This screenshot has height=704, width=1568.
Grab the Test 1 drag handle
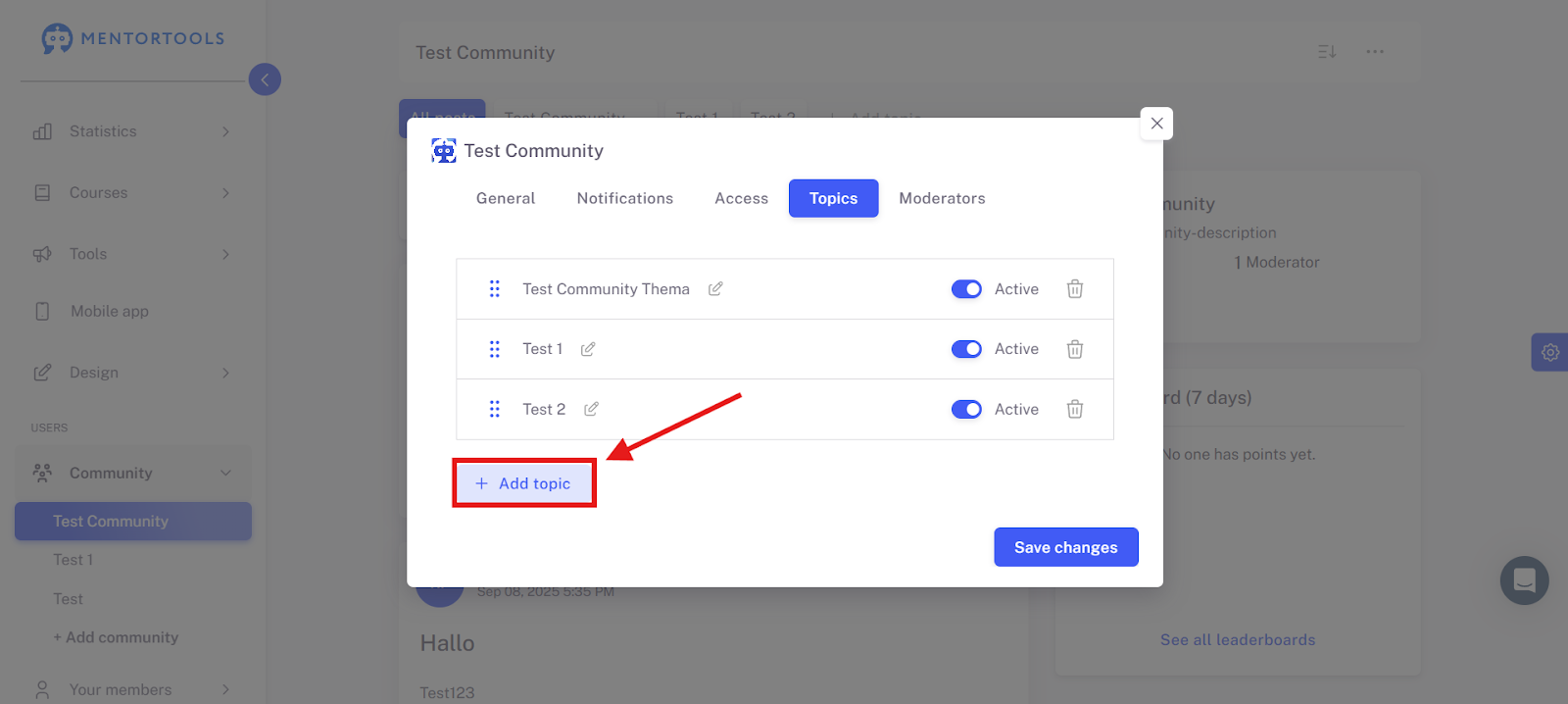click(x=495, y=349)
